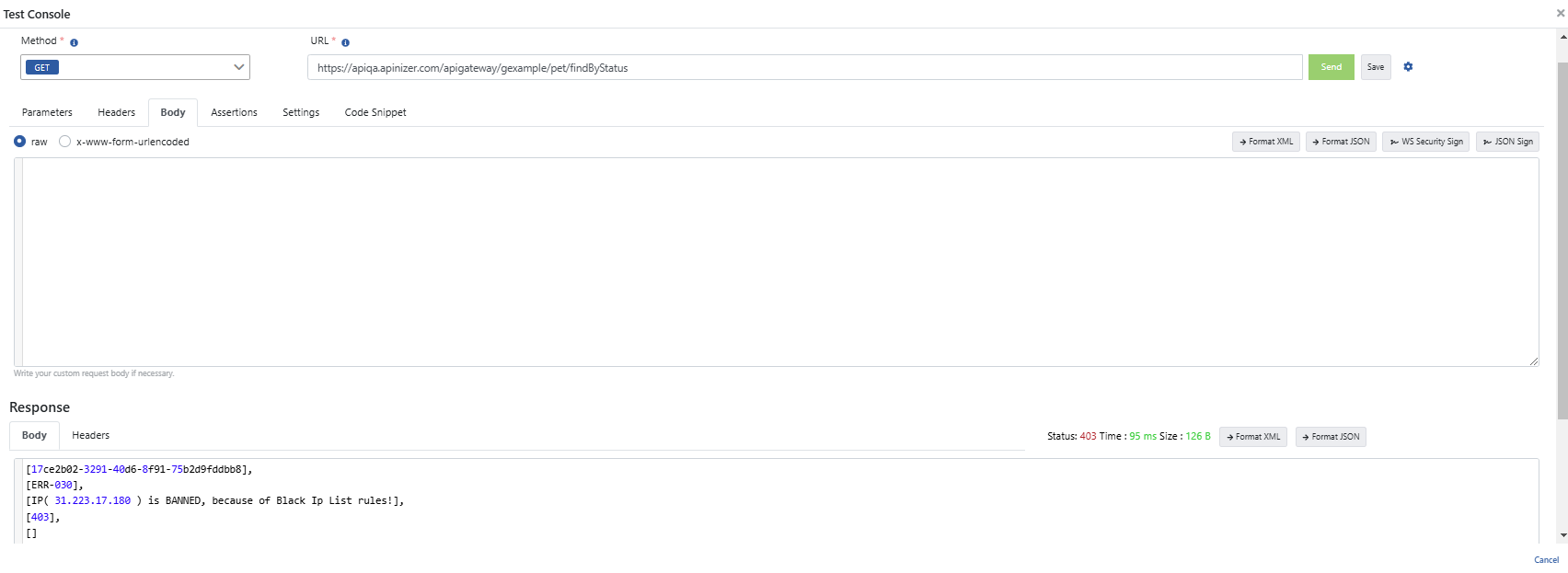Open the GET method dropdown
This screenshot has width=1568, height=573.
point(135,67)
